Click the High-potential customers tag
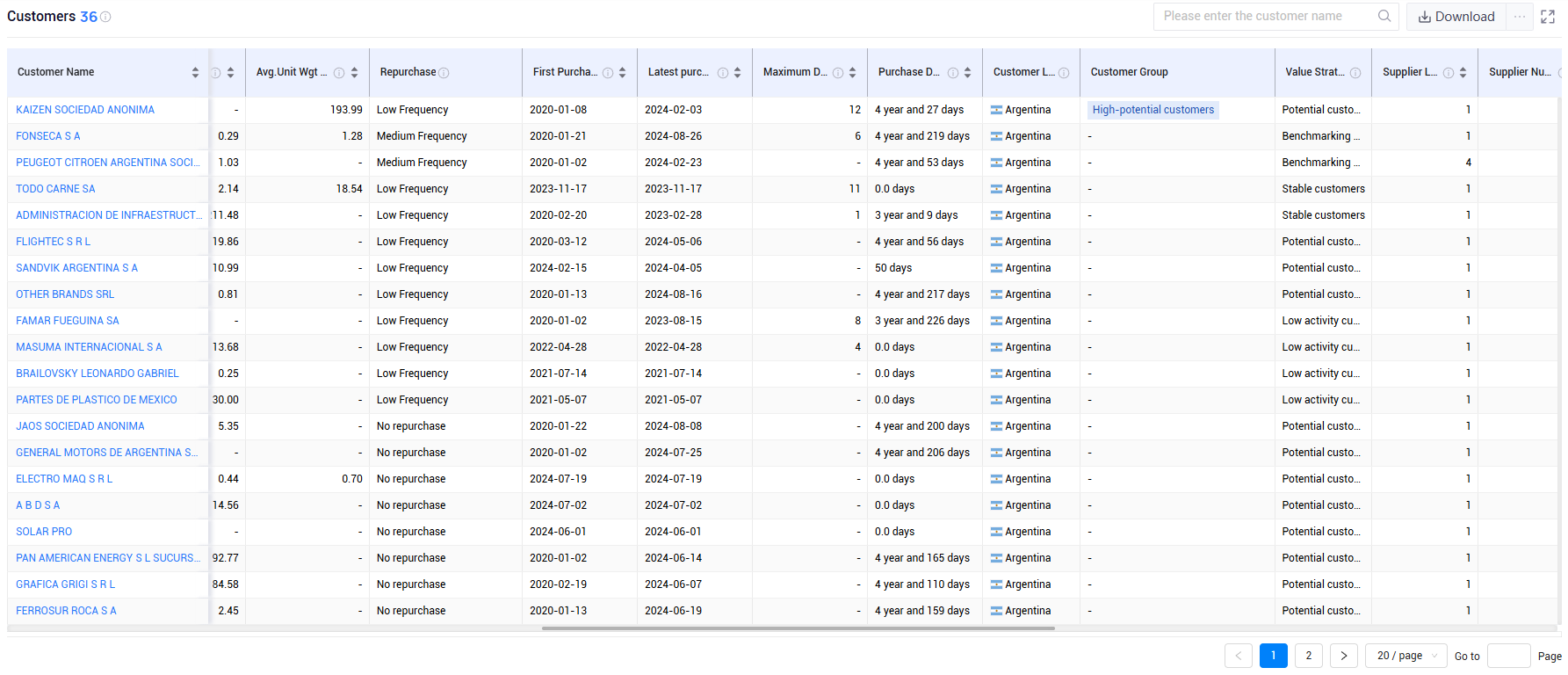The image size is (1568, 675). tap(1153, 110)
